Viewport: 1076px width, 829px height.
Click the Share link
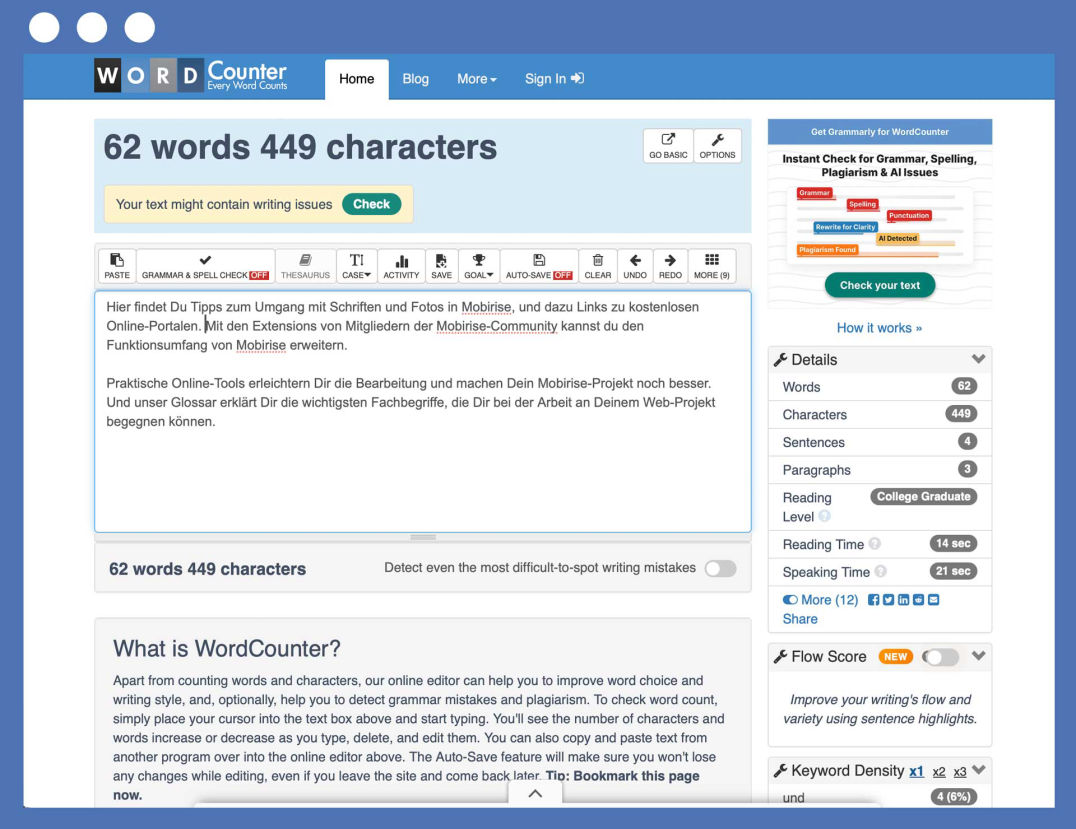tap(800, 619)
